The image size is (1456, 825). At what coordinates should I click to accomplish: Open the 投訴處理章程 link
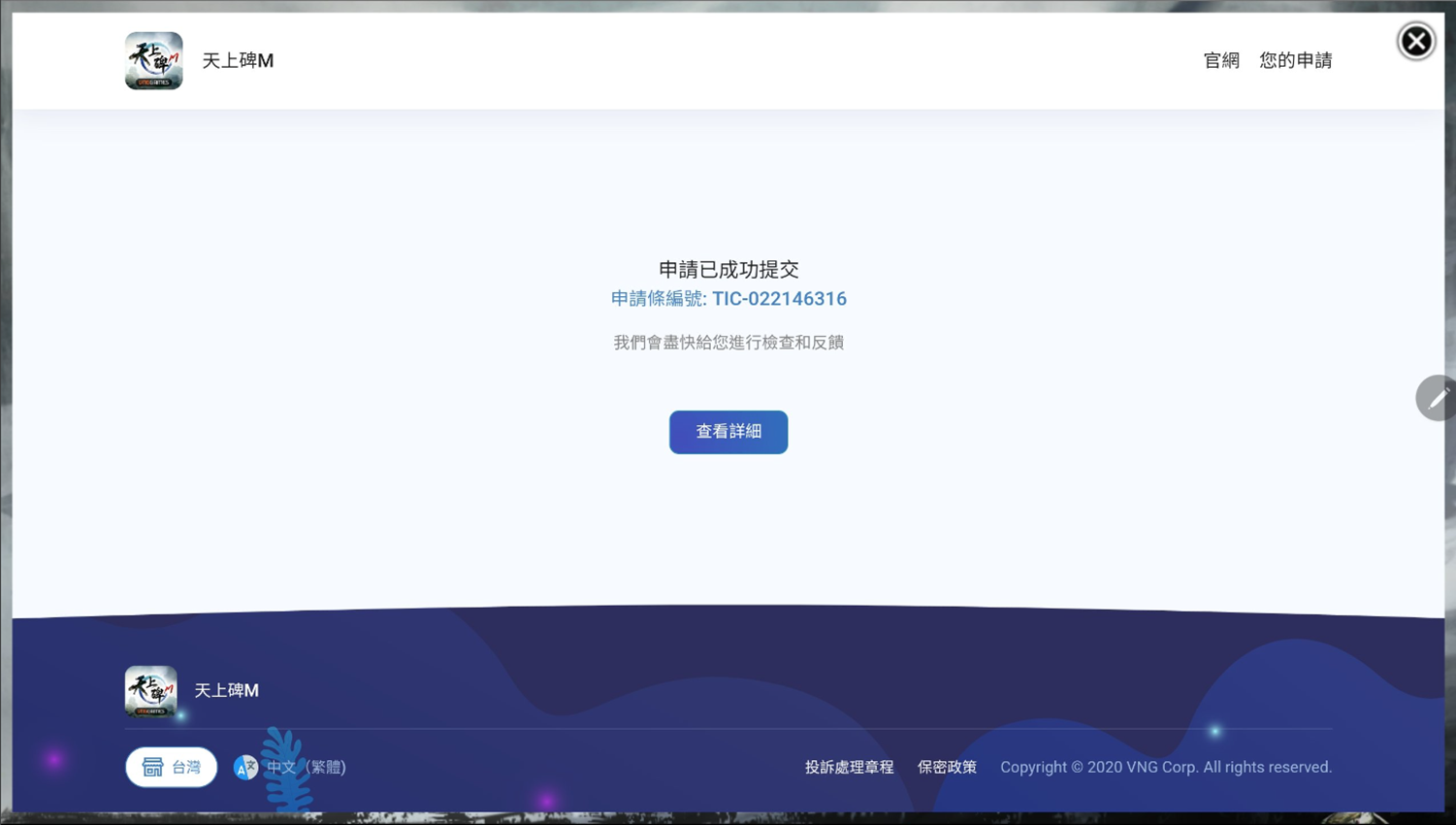point(849,767)
